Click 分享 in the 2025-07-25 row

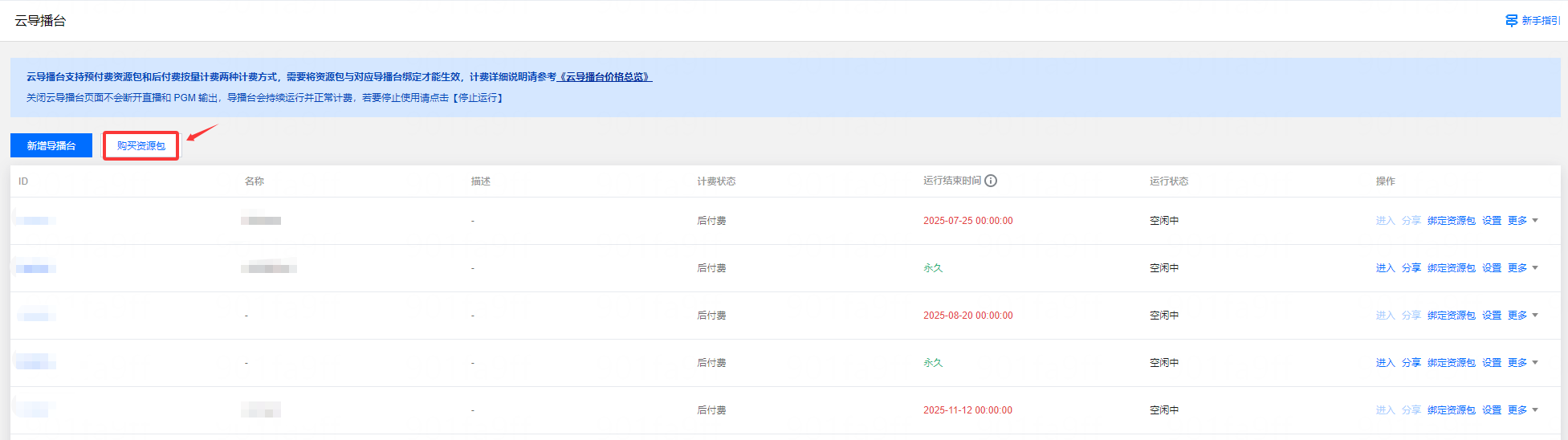pyautogui.click(x=1411, y=221)
